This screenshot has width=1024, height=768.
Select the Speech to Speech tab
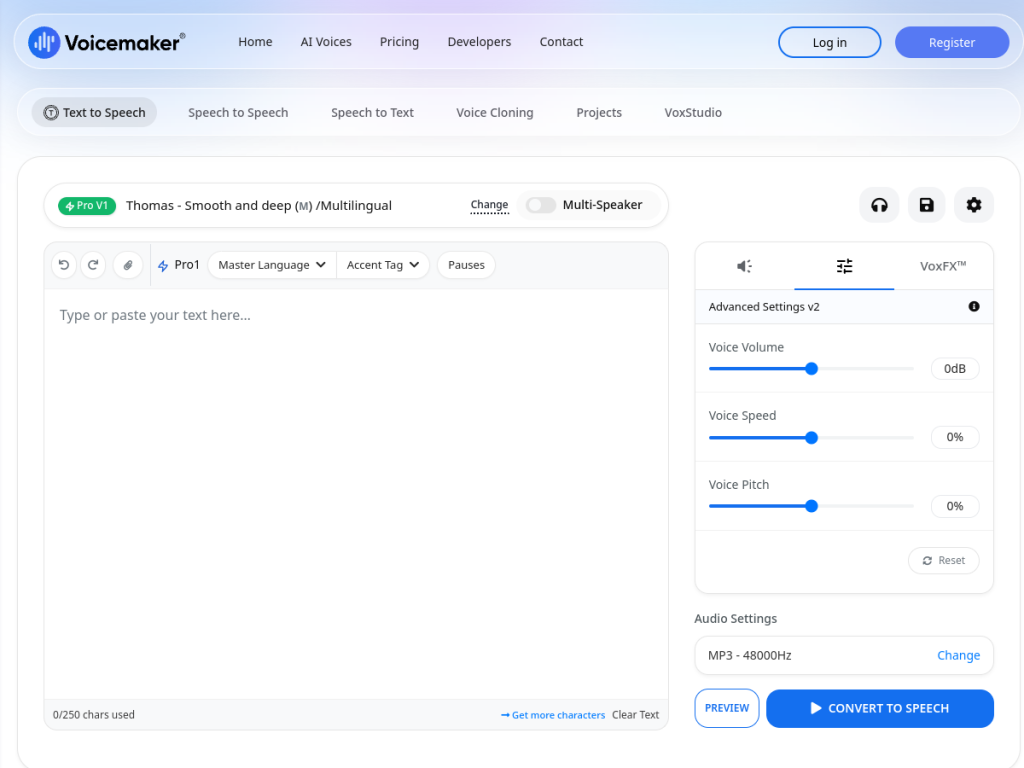[x=238, y=112]
